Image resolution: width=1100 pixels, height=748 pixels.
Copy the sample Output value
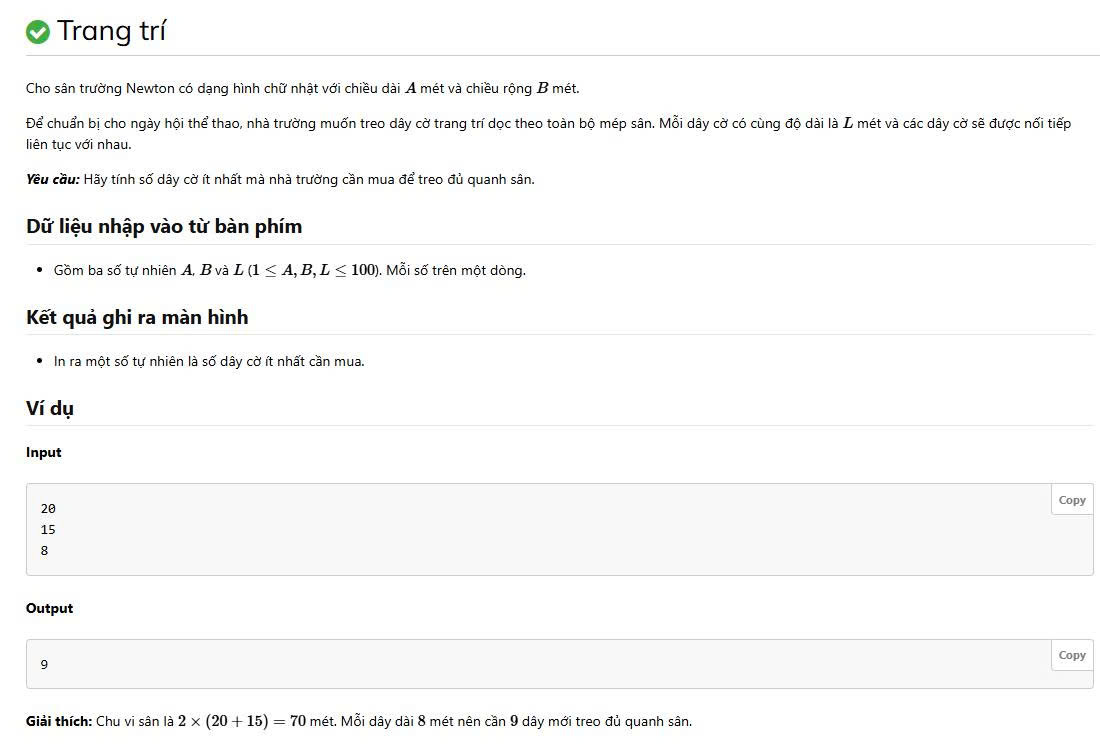1071,655
